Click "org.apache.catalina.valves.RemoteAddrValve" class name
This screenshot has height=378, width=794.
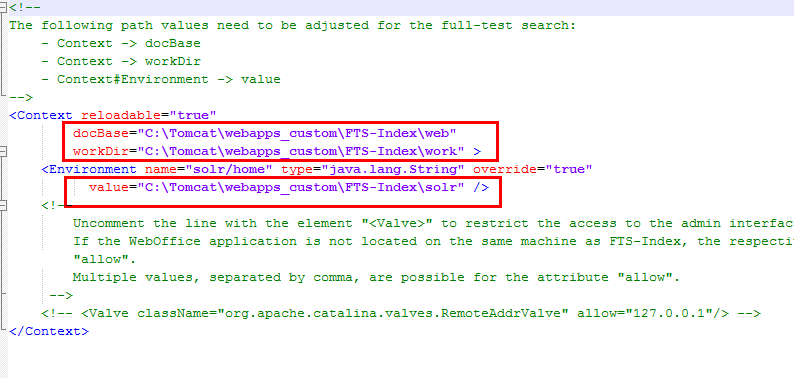[x=393, y=313]
